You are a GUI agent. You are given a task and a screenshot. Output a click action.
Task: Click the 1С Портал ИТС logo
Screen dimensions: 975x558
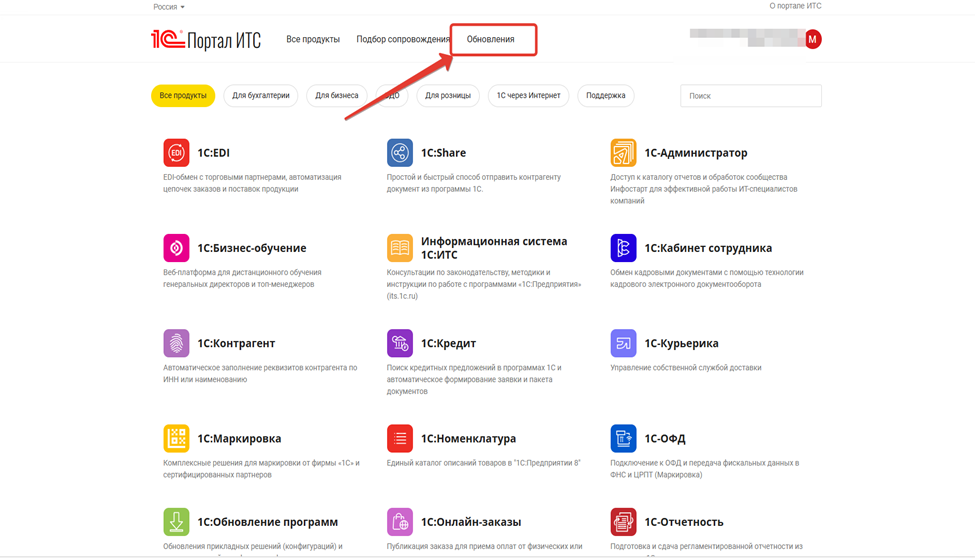[206, 40]
